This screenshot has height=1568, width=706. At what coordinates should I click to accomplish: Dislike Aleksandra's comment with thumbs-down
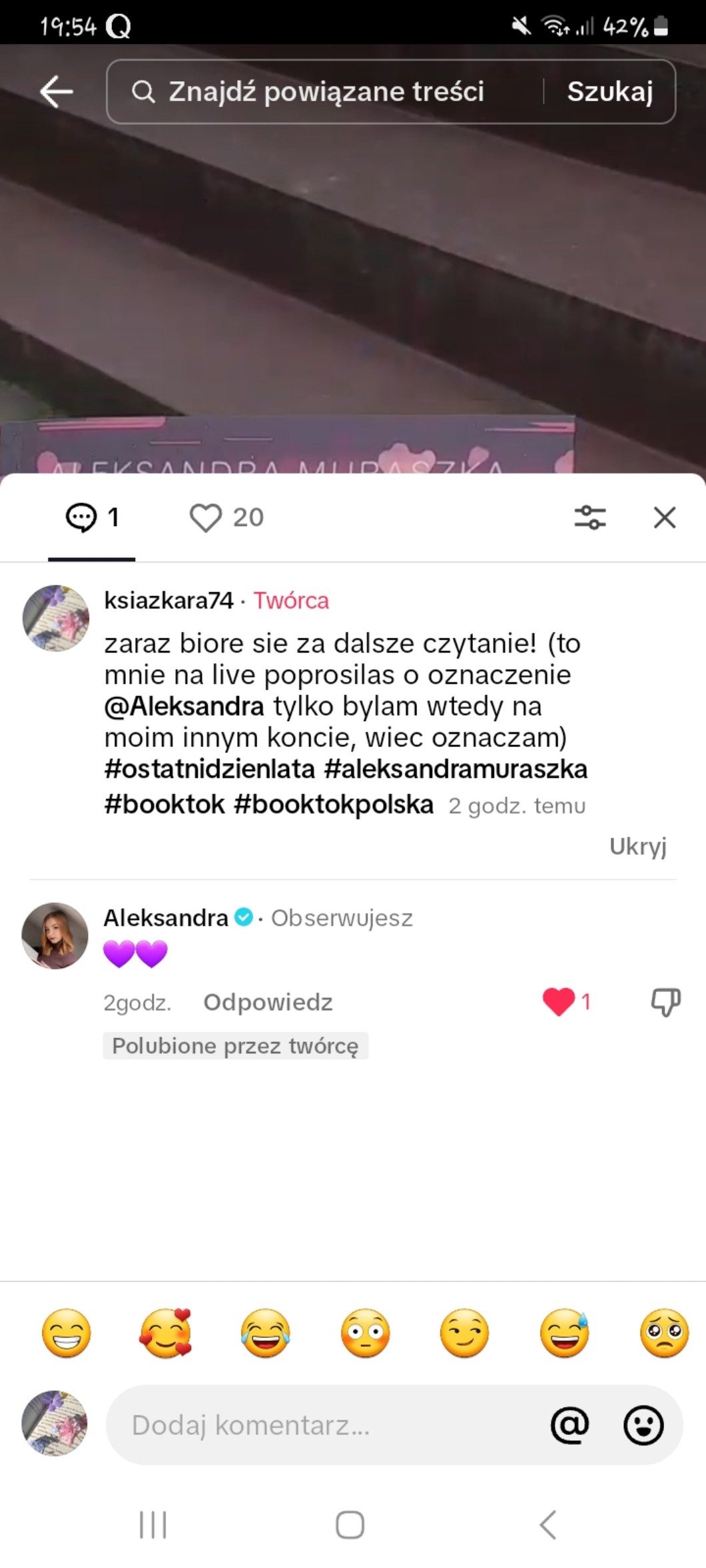coord(665,1002)
